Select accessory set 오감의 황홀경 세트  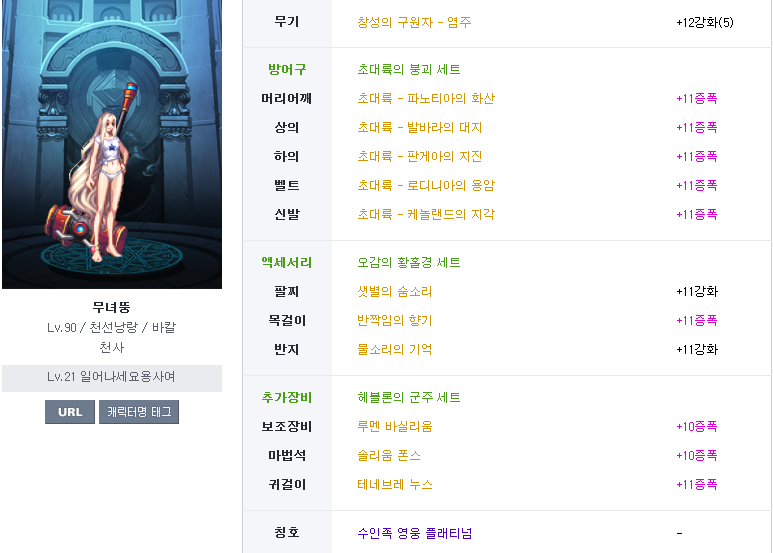(409, 263)
